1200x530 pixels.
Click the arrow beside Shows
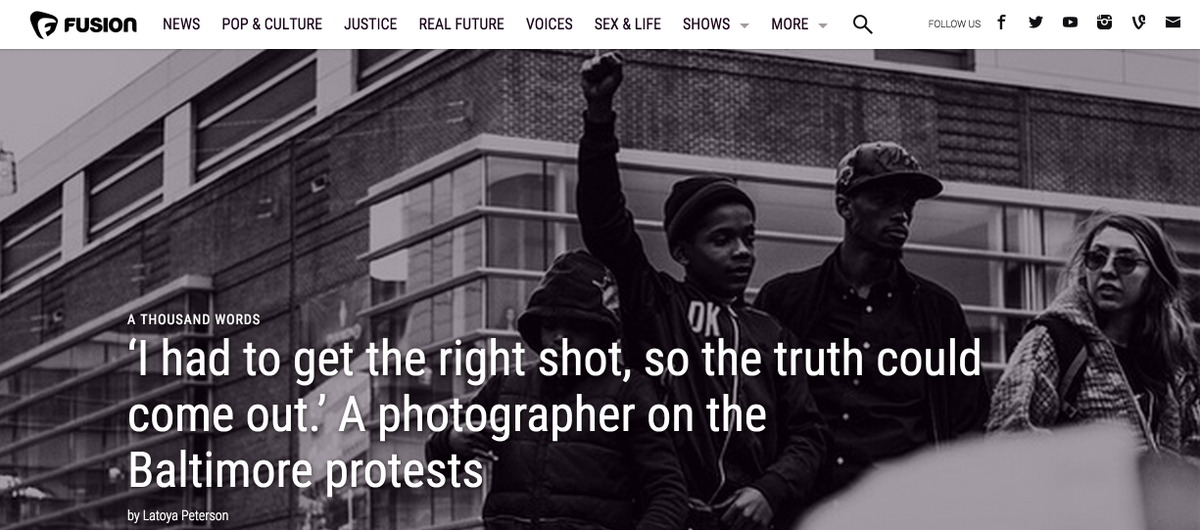point(744,26)
